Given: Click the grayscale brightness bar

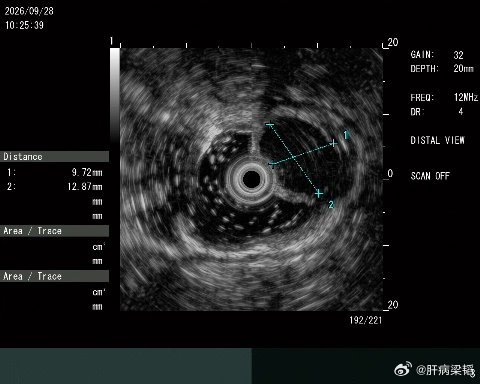Looking at the screenshot, I should pyautogui.click(x=115, y=96).
